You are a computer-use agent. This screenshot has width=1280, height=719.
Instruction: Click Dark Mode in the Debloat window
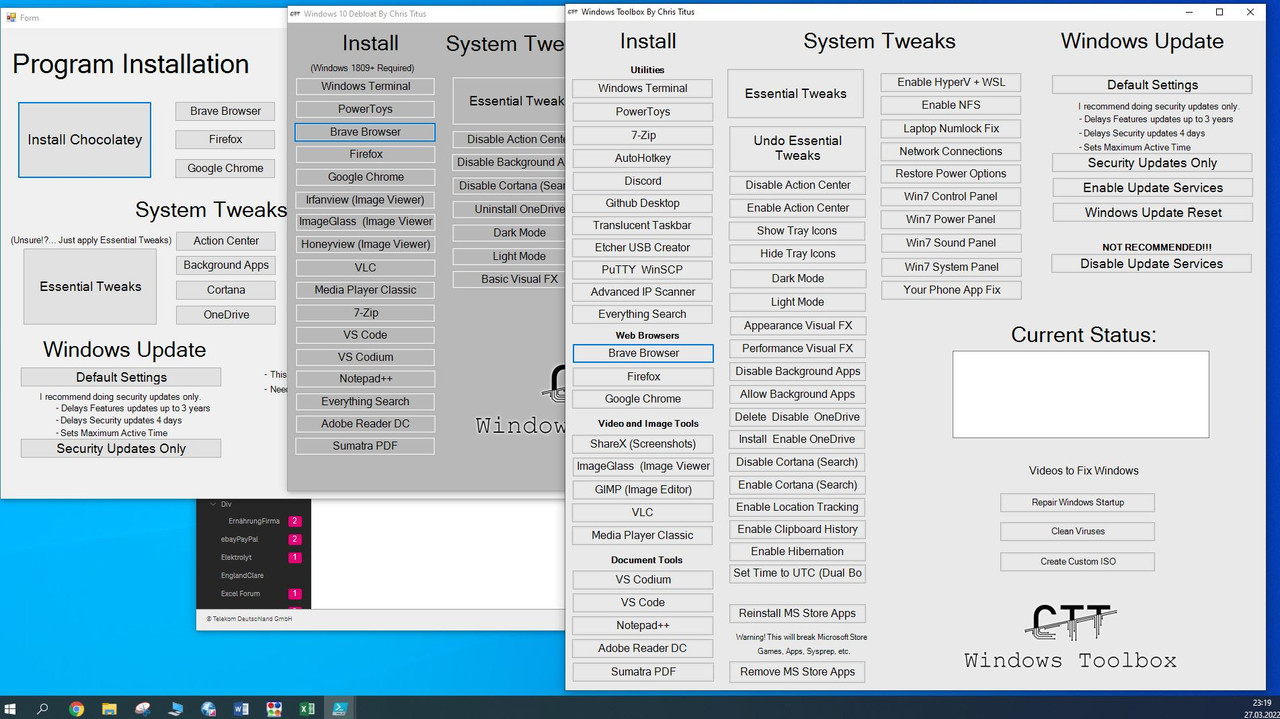click(510, 233)
